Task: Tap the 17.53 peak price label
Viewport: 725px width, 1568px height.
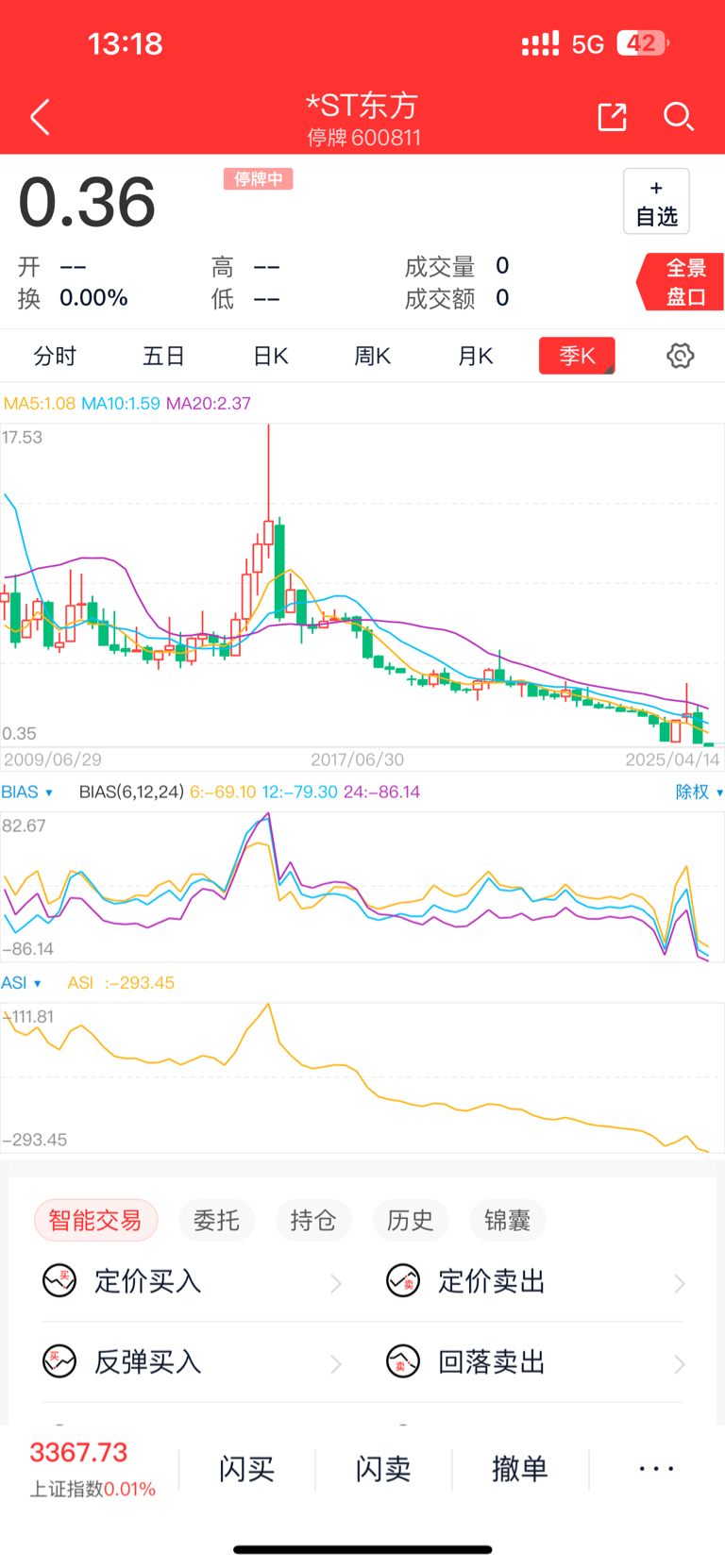Action: [x=23, y=437]
